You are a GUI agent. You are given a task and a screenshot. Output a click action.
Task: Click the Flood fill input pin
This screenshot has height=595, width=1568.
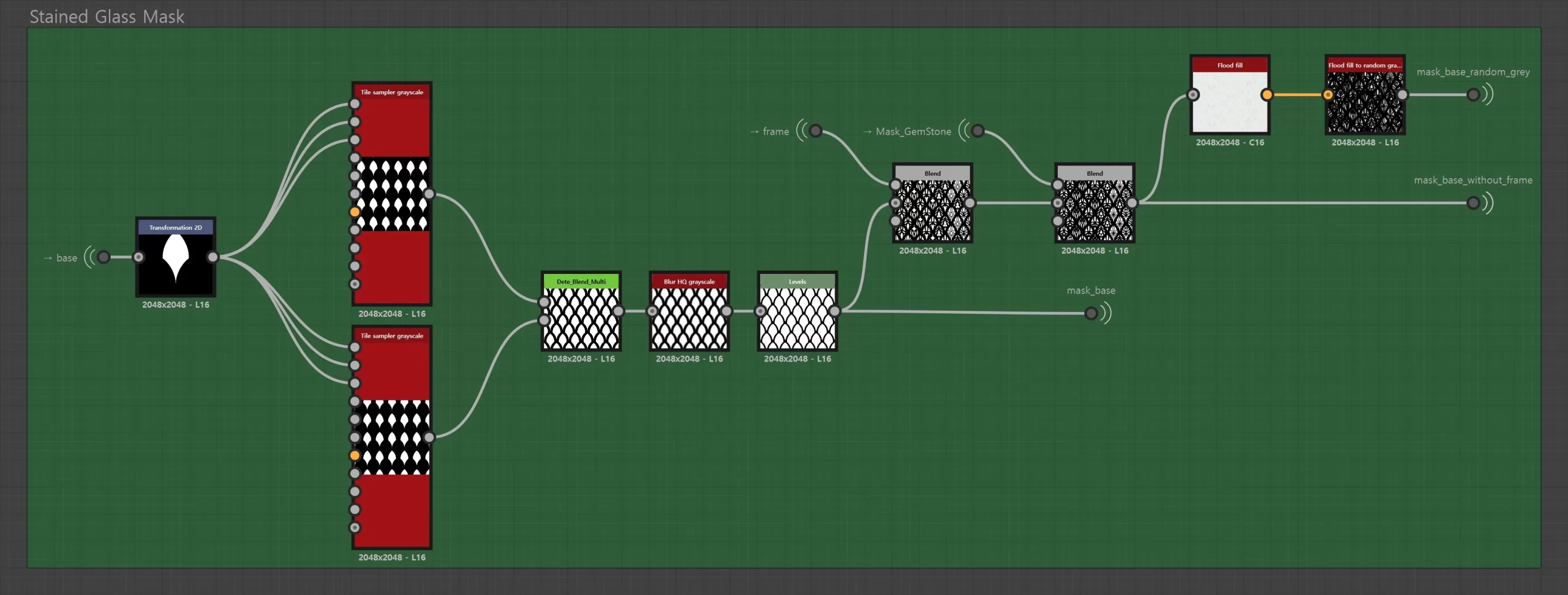click(x=1193, y=94)
